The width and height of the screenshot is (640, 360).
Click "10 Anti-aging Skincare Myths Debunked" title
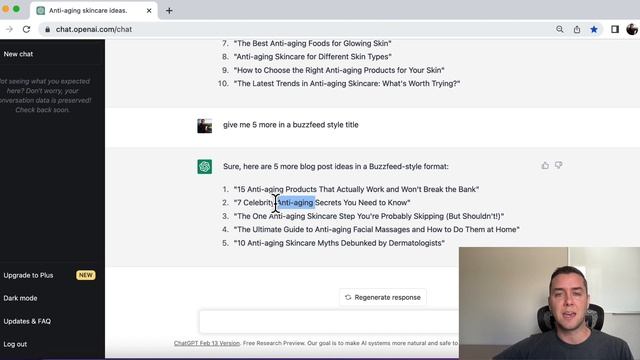(x=339, y=243)
